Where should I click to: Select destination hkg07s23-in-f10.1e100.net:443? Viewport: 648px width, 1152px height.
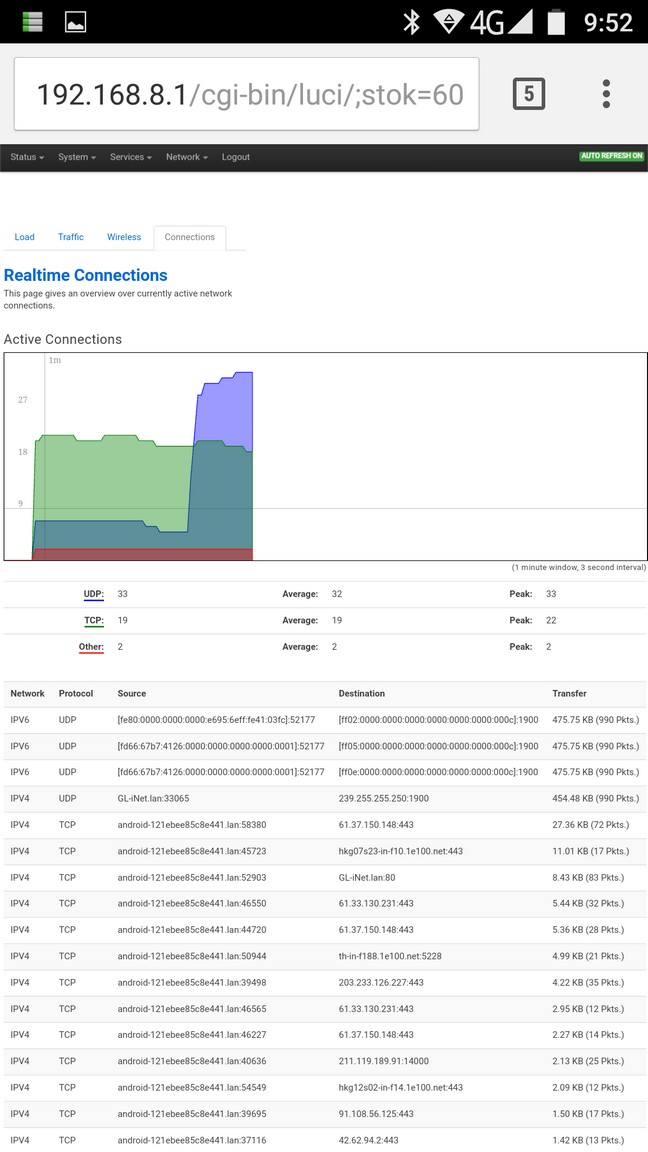point(400,852)
